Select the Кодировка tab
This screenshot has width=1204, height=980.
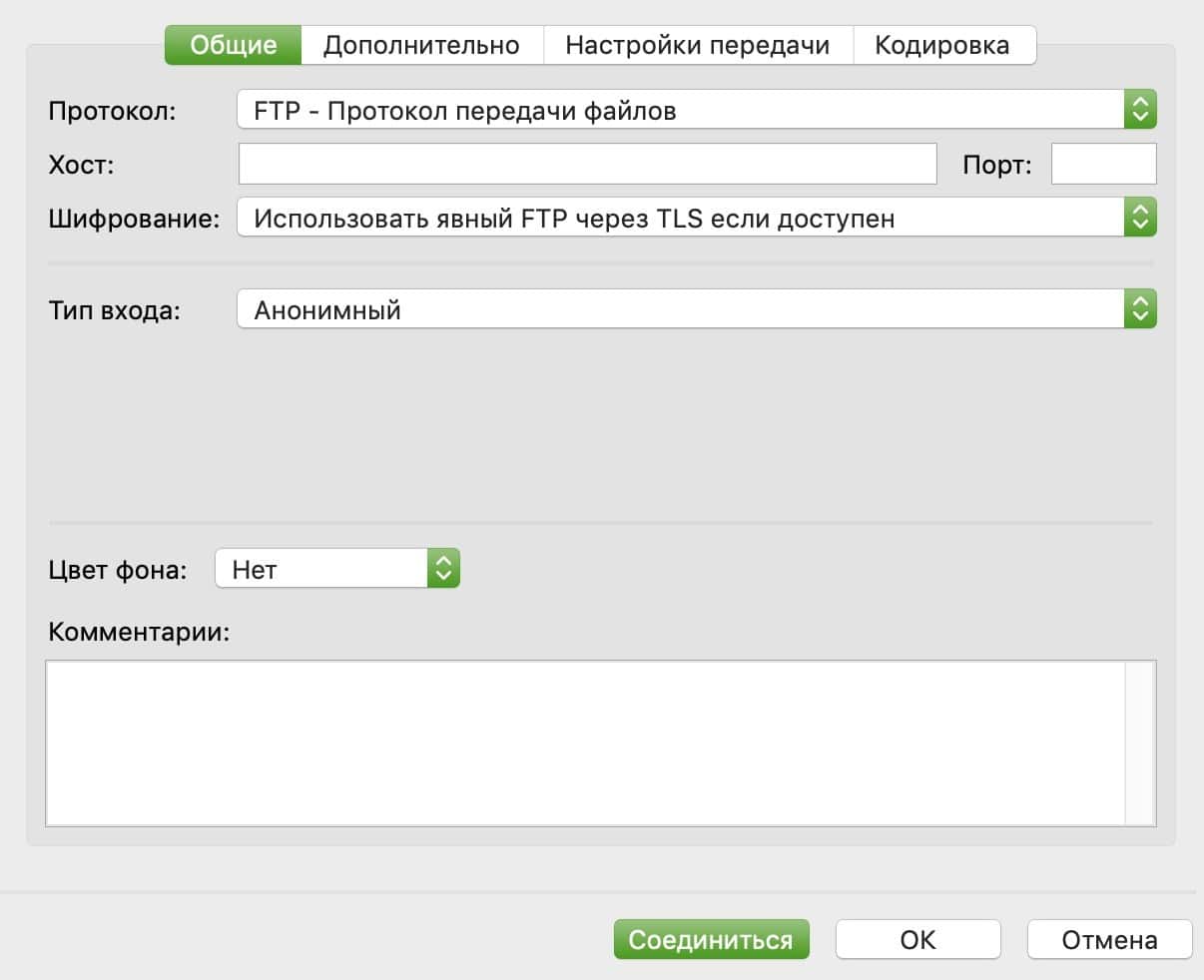pyautogui.click(x=941, y=45)
